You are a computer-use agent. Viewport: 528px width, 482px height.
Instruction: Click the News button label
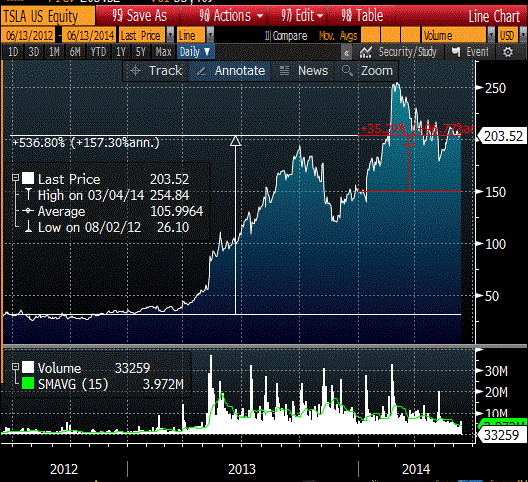(x=313, y=71)
